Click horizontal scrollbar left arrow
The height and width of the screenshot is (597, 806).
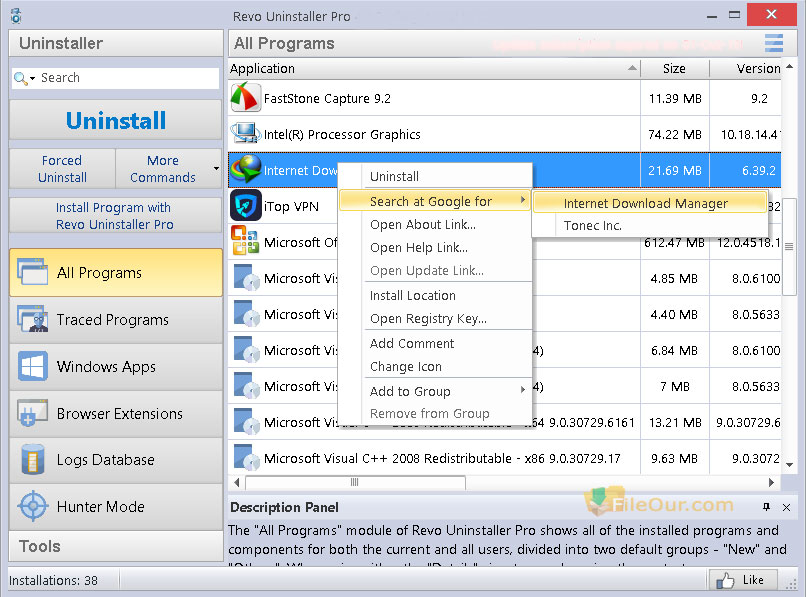(237, 482)
